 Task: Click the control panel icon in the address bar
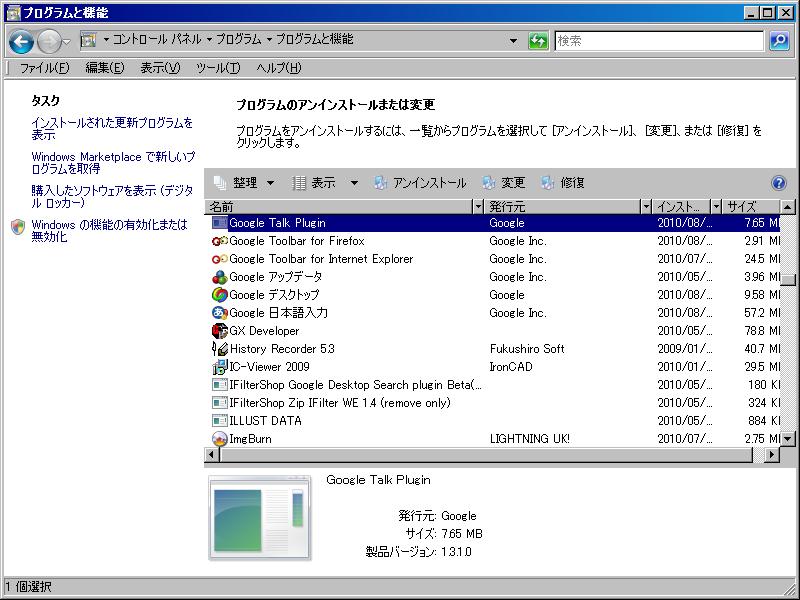coord(89,40)
